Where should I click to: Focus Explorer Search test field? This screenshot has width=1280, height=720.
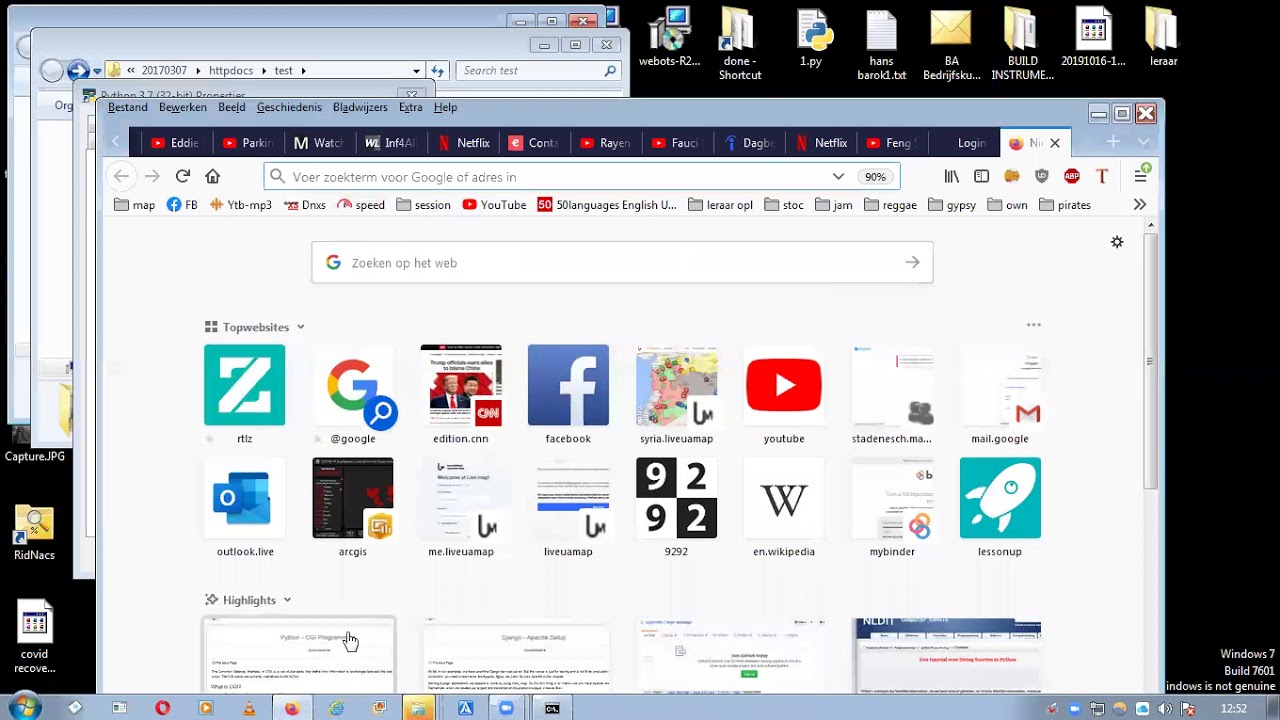coord(538,71)
